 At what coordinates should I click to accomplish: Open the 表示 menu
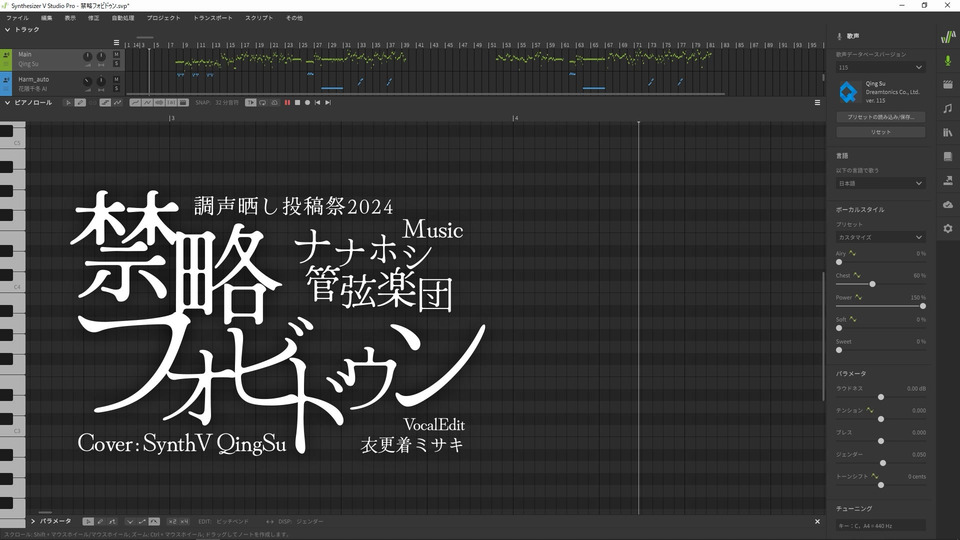(x=70, y=18)
